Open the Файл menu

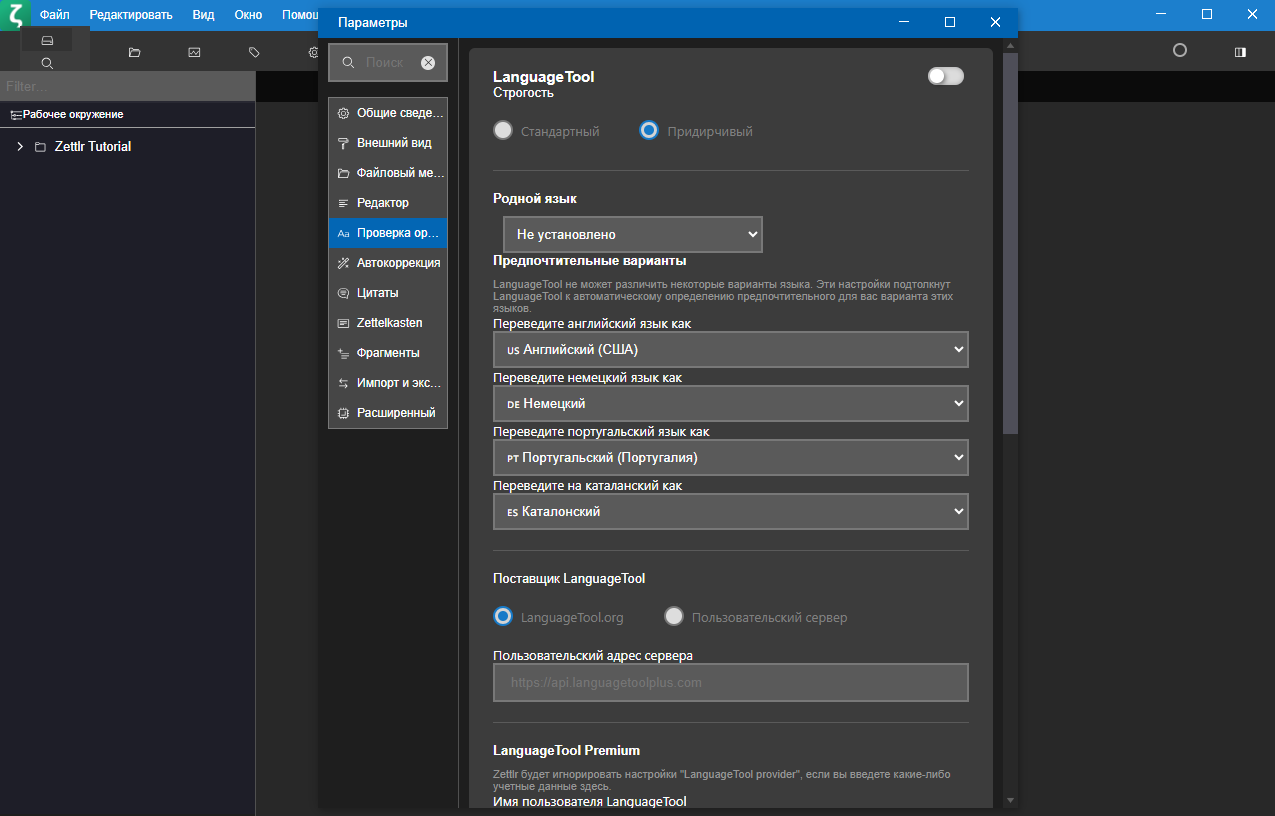click(x=55, y=15)
